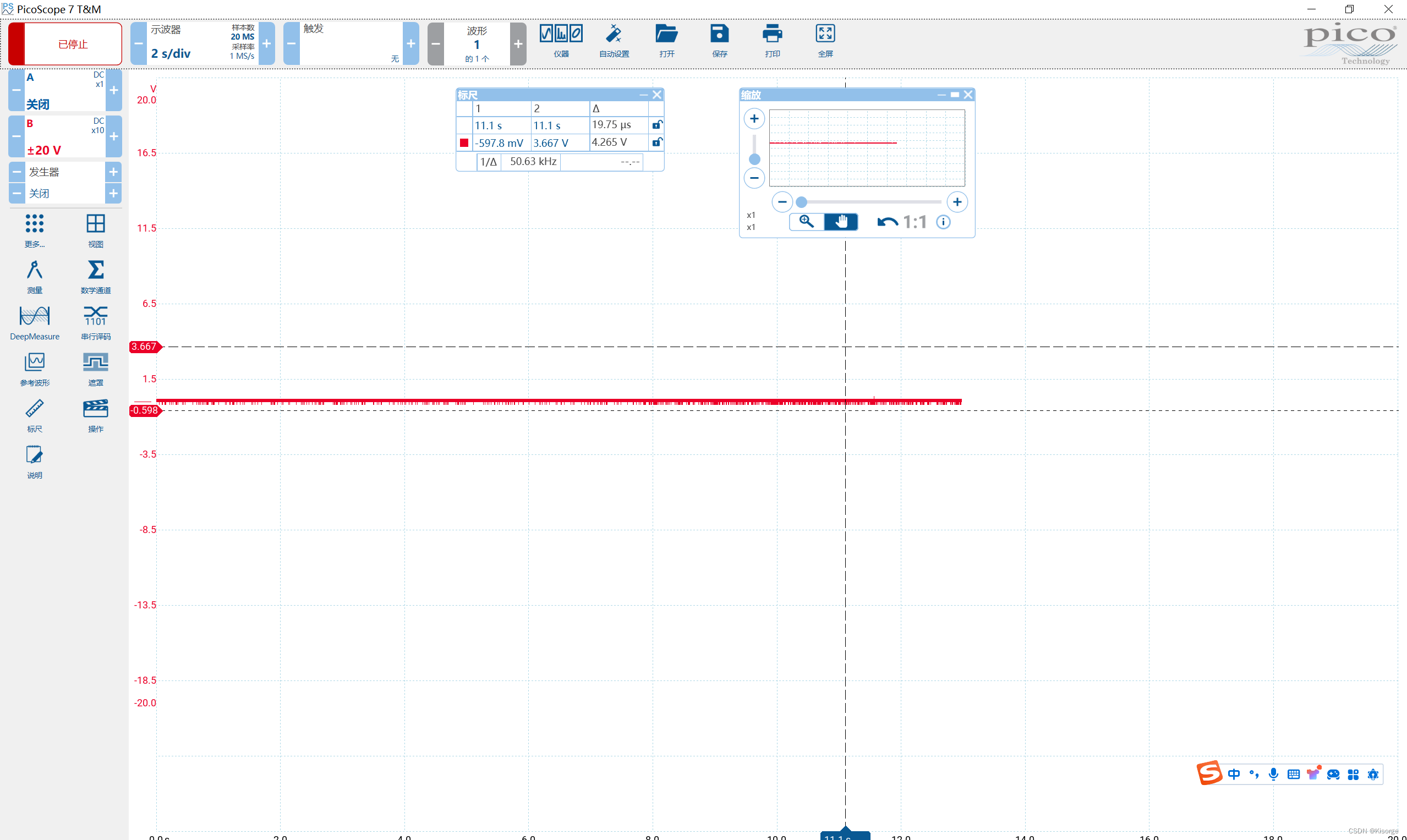Open the 仪器 instrument mode selector

coord(561,41)
